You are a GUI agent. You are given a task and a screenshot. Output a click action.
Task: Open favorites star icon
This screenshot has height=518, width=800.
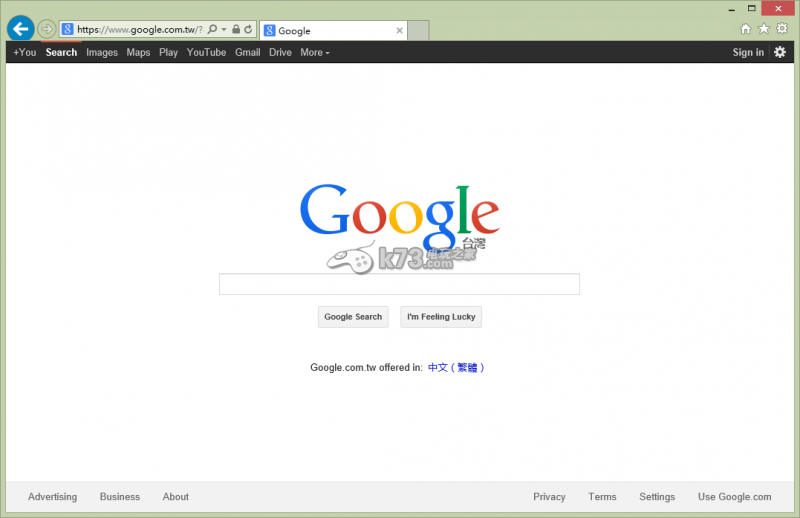[764, 29]
